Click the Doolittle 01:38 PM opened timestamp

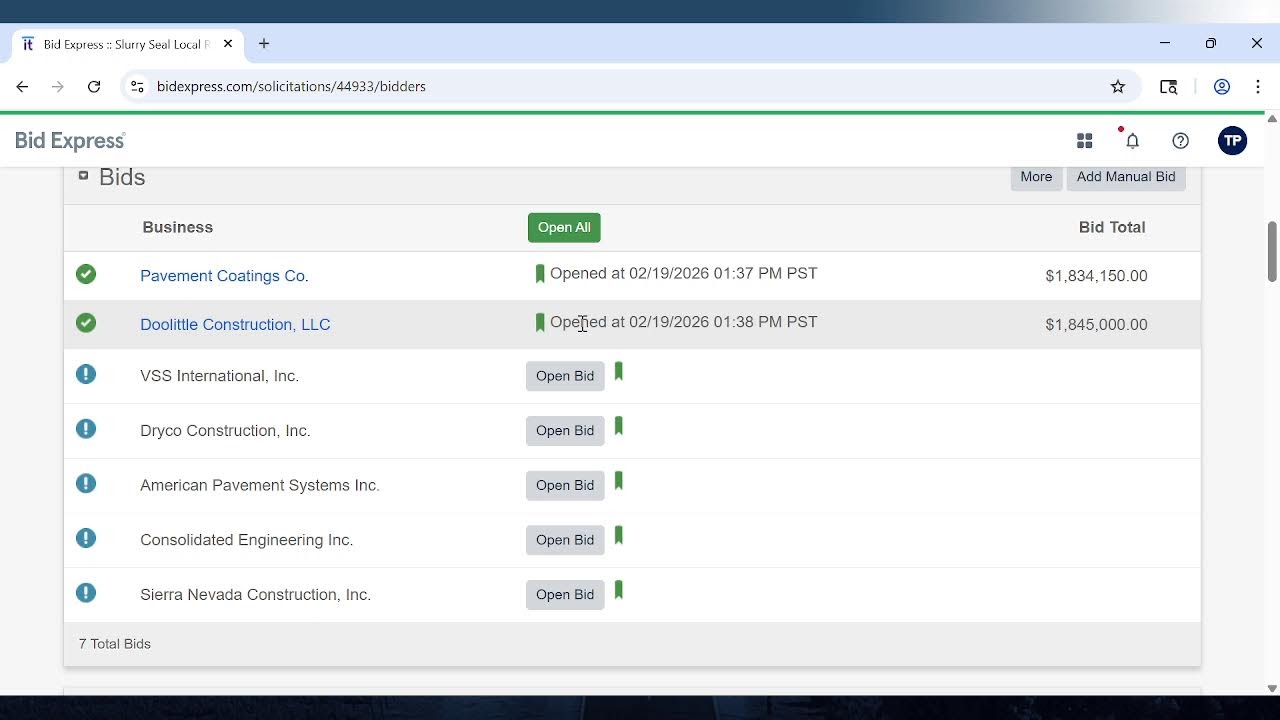coord(684,322)
